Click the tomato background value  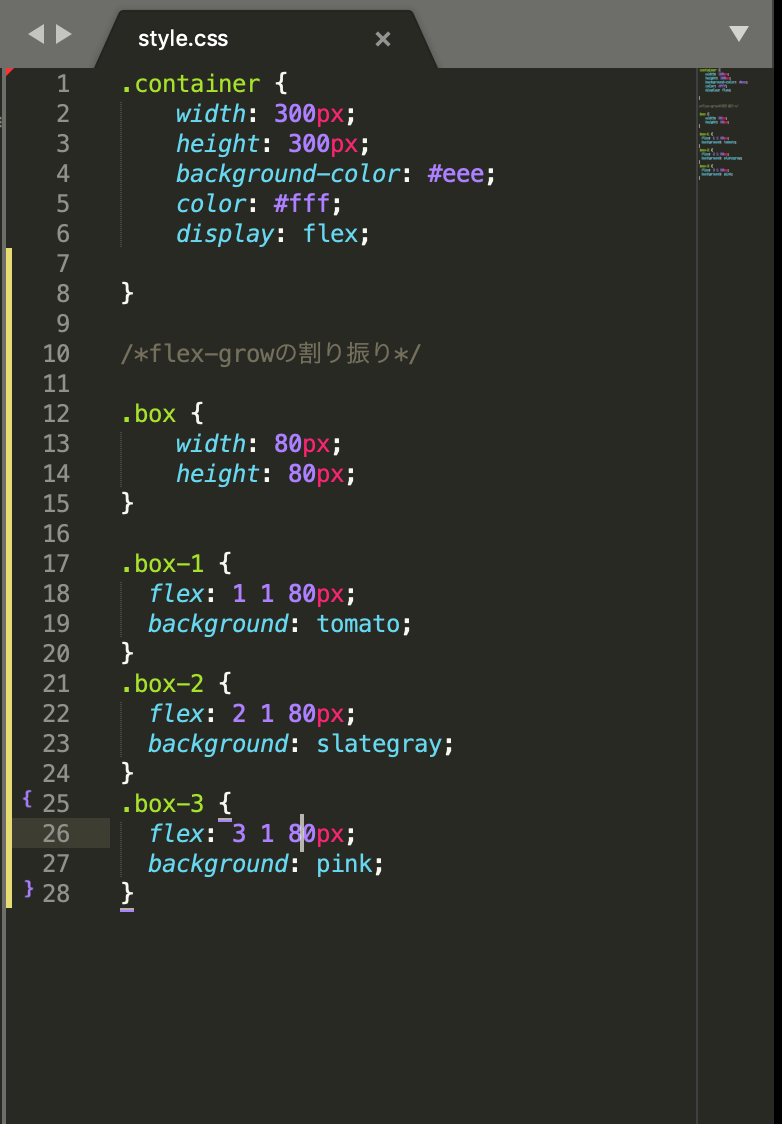point(358,624)
